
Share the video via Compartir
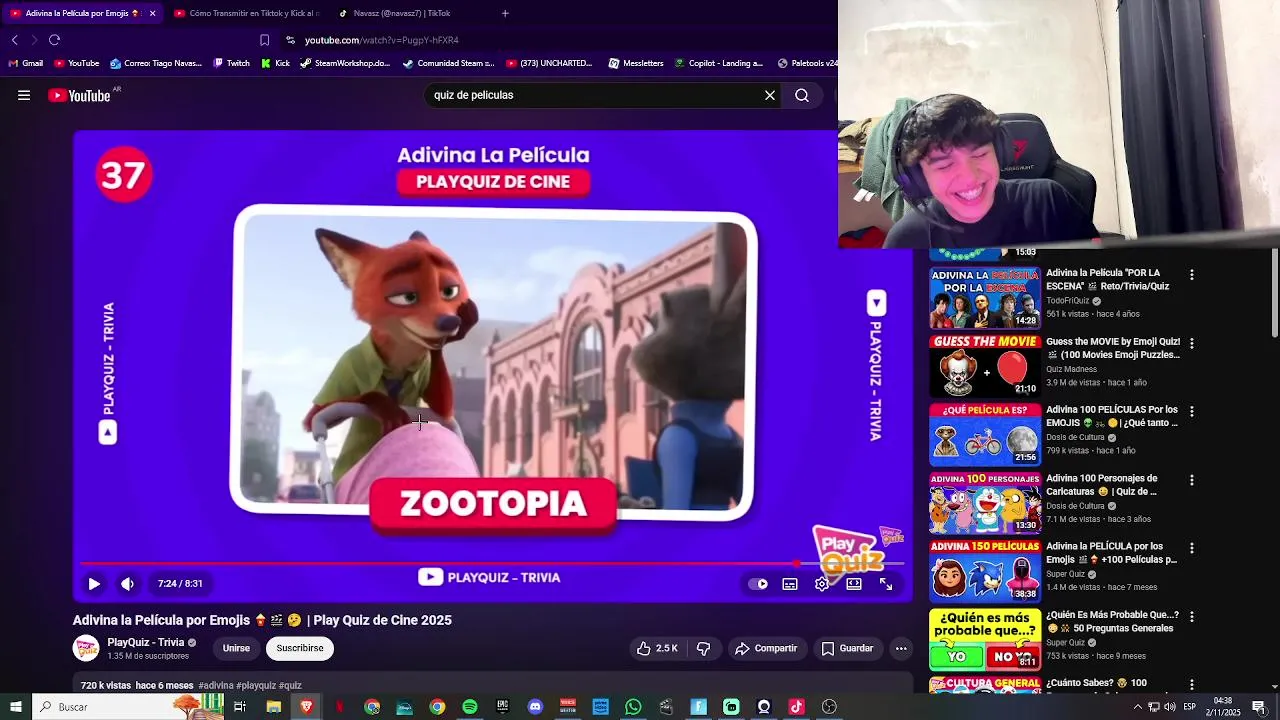click(766, 648)
